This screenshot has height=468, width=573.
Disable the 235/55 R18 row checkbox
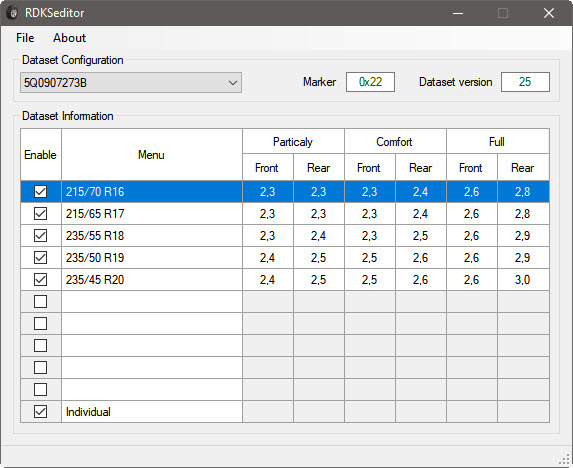coord(41,235)
